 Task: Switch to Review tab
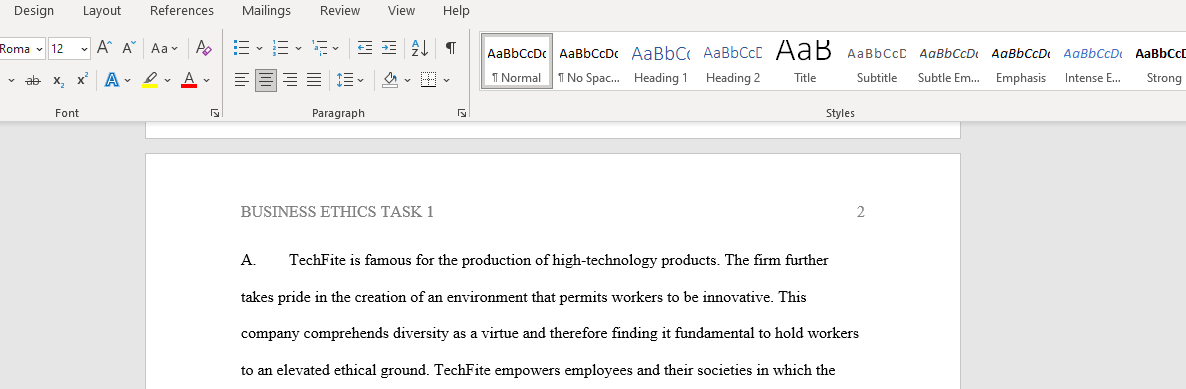[x=340, y=11]
